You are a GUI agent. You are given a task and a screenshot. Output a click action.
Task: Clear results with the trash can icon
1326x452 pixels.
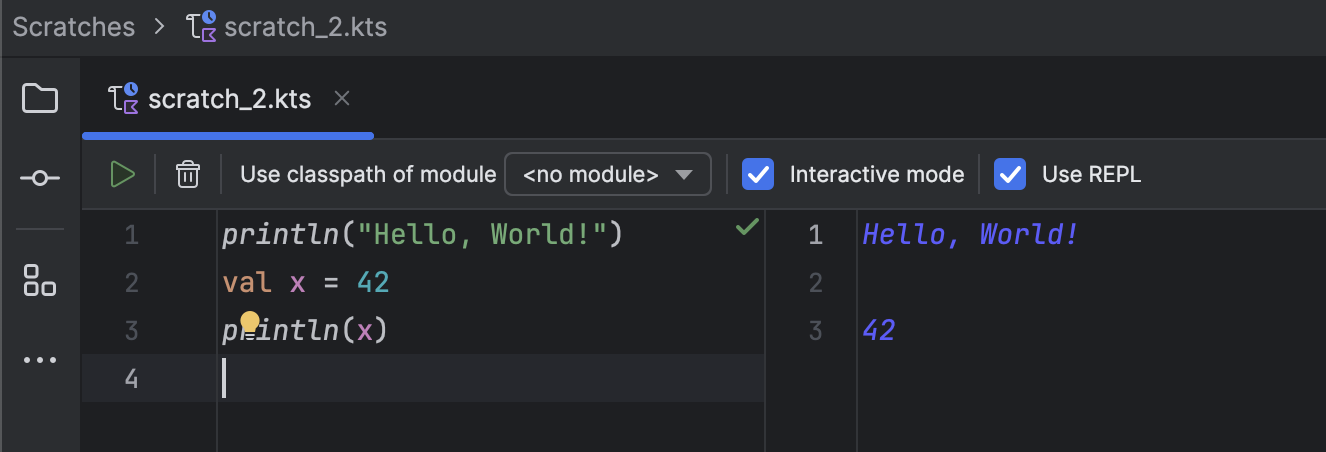pos(187,174)
